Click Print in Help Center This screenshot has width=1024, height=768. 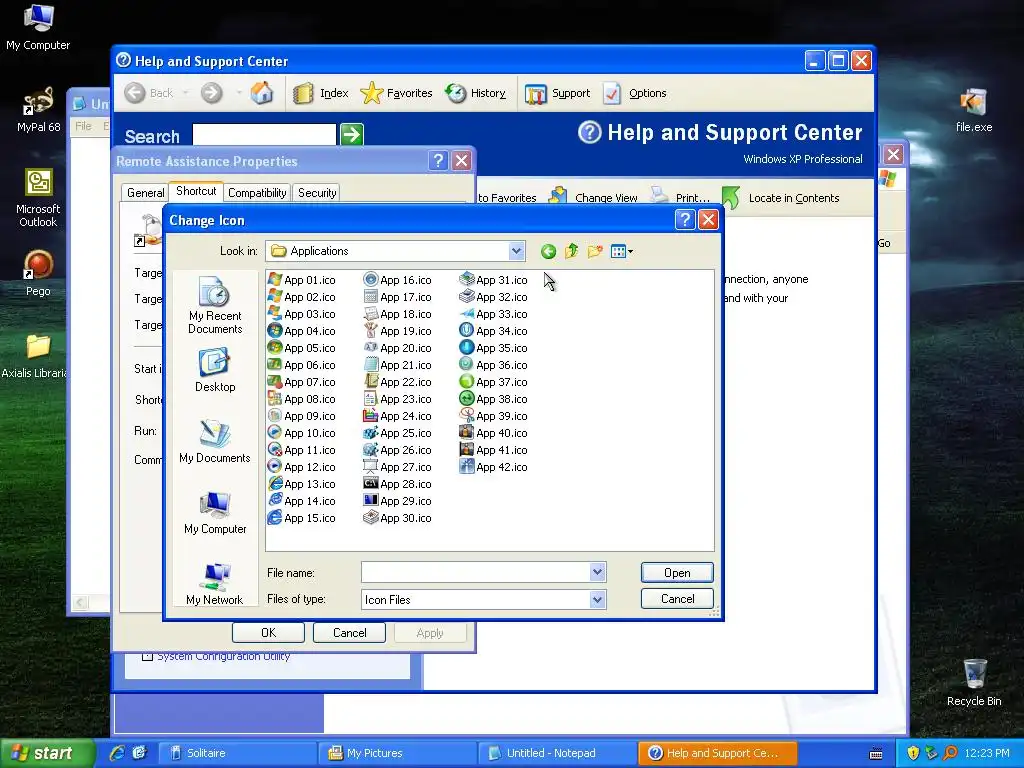tap(680, 197)
